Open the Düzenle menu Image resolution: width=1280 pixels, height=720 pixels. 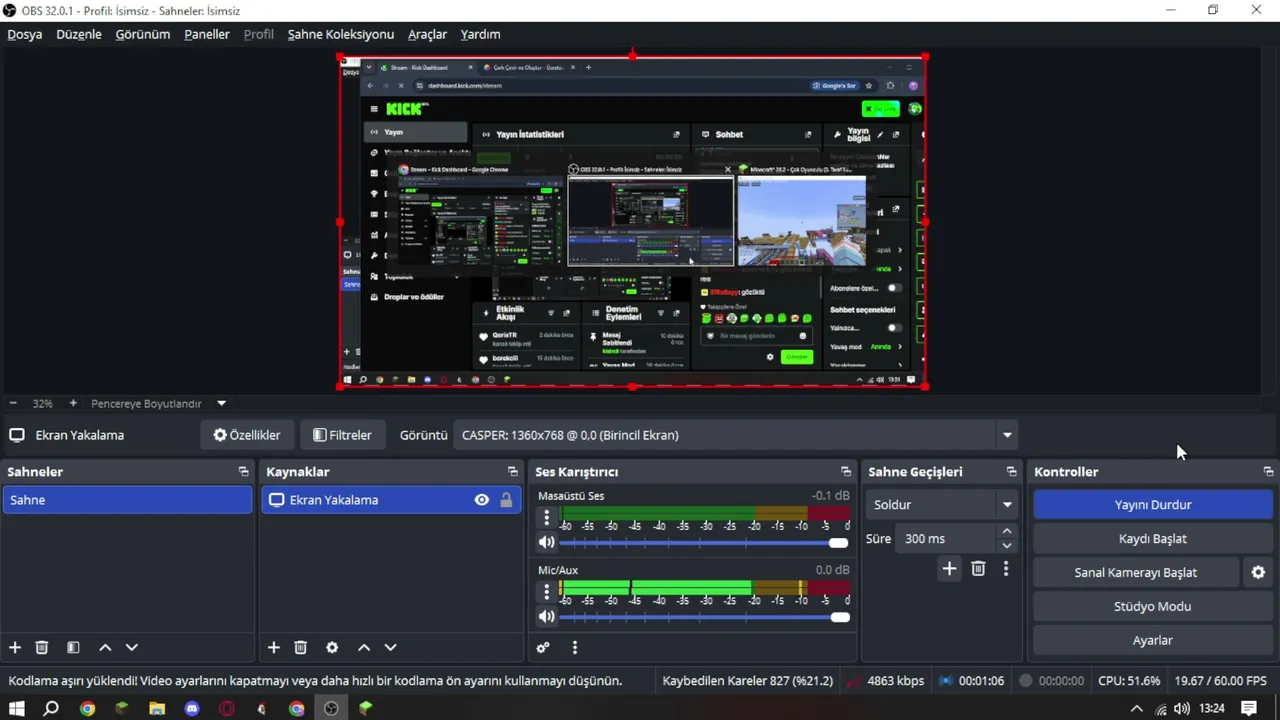pos(79,34)
